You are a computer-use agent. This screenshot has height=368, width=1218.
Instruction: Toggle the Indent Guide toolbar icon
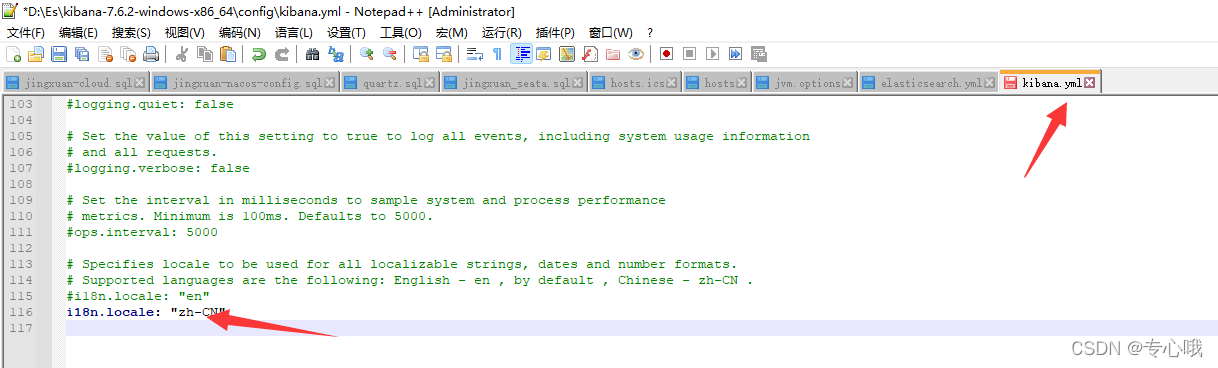(521, 54)
